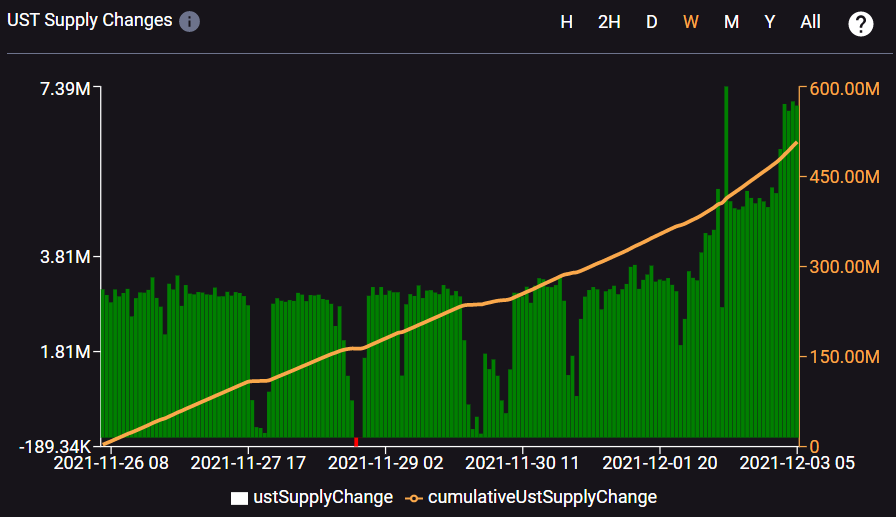Click the red negative bar on the chart

click(x=356, y=442)
